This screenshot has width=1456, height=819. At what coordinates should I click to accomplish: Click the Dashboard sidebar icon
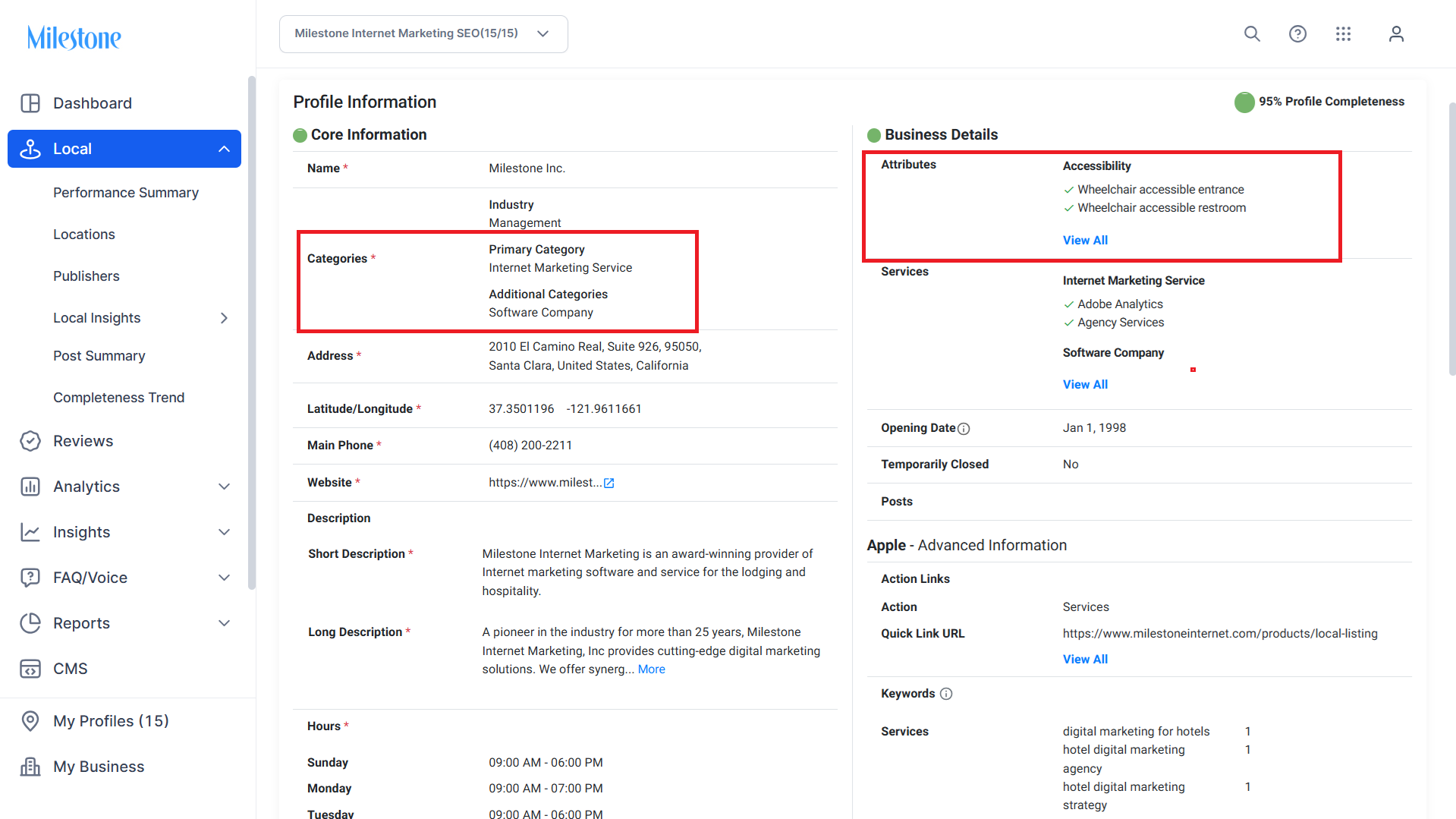pos(30,103)
